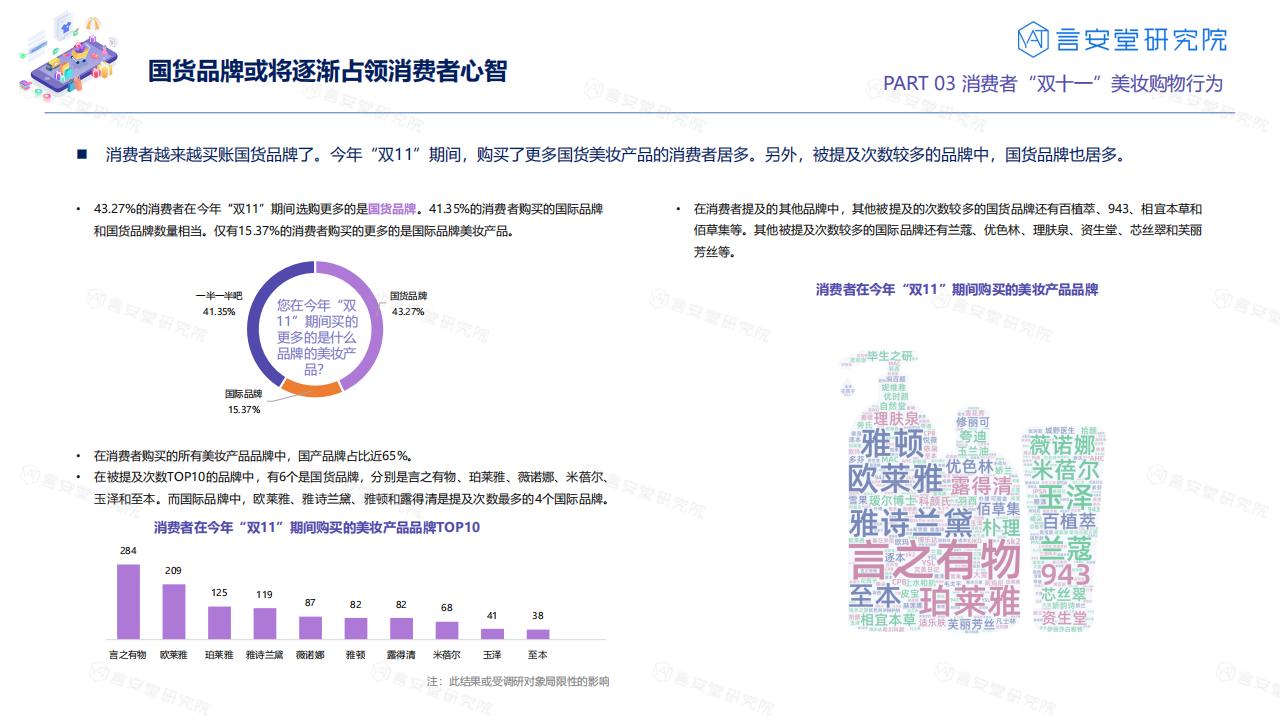Click the donut label 一半一半吧 41.35%

(x=219, y=304)
